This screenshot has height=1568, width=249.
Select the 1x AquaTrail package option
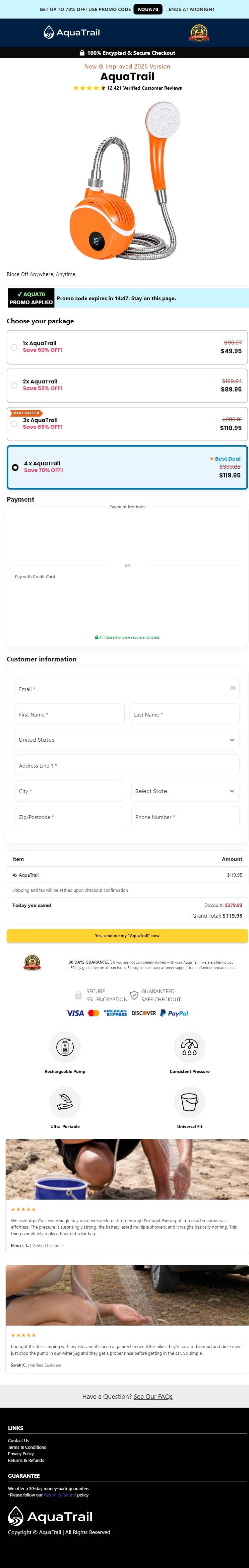point(127,347)
